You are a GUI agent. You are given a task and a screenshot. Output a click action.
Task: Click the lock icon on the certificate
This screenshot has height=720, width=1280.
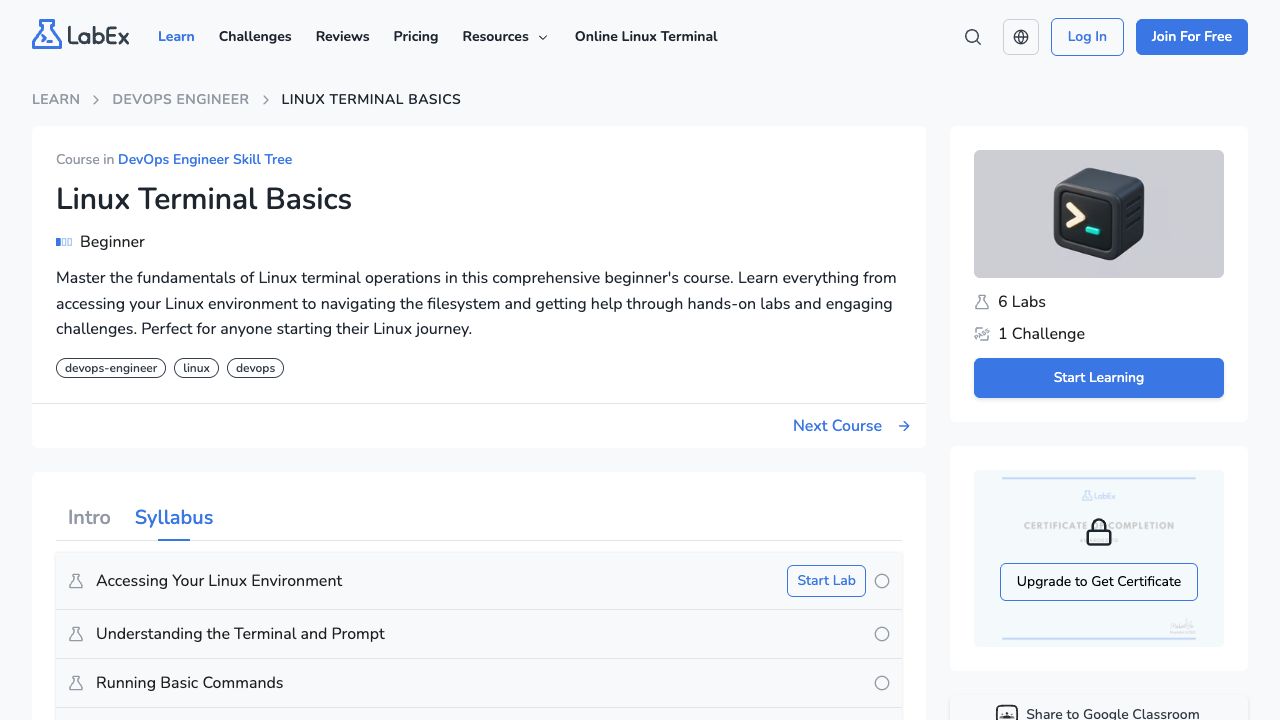[x=1099, y=532]
